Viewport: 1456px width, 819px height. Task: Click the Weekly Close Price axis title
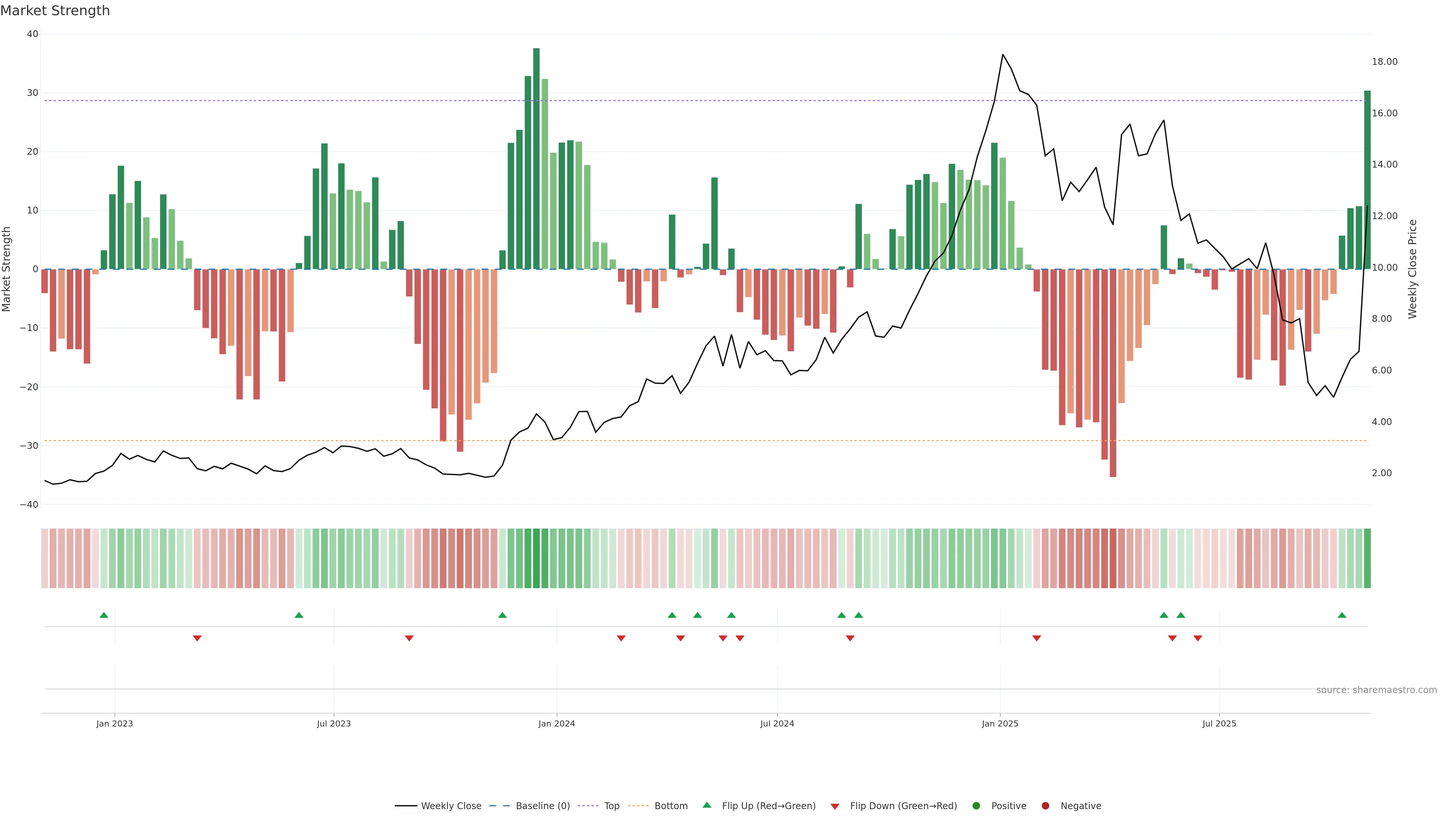(1412, 269)
